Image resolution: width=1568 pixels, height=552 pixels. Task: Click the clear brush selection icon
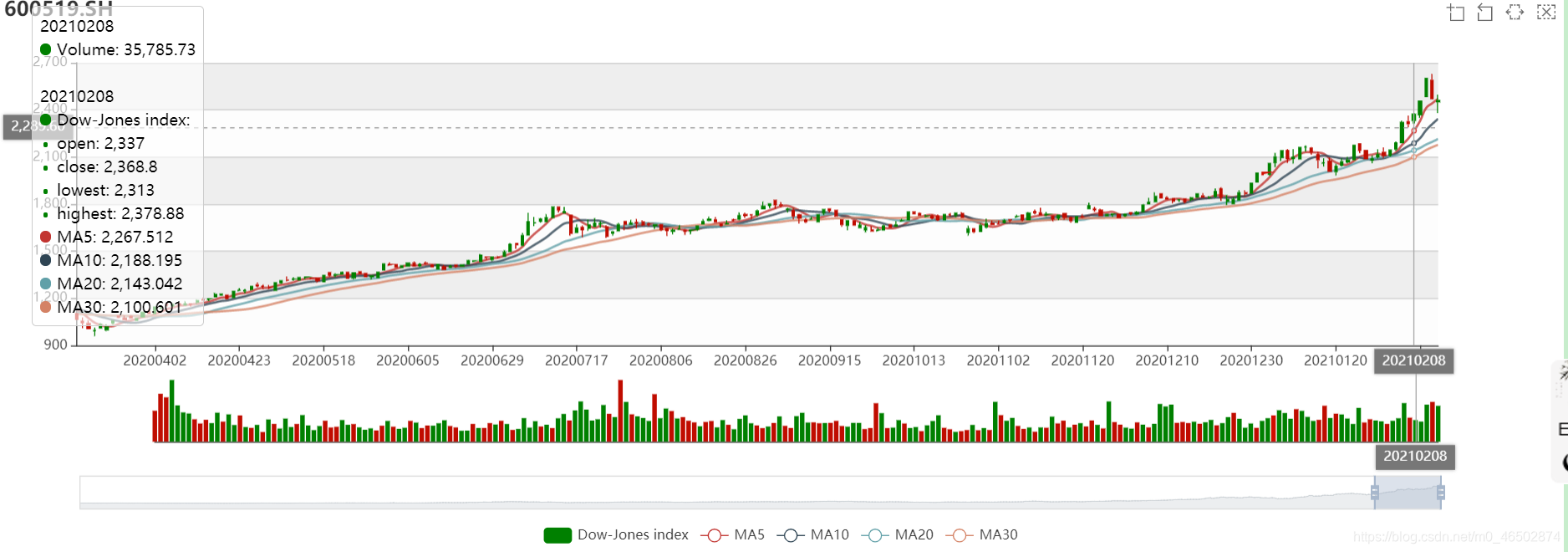coord(1546,13)
